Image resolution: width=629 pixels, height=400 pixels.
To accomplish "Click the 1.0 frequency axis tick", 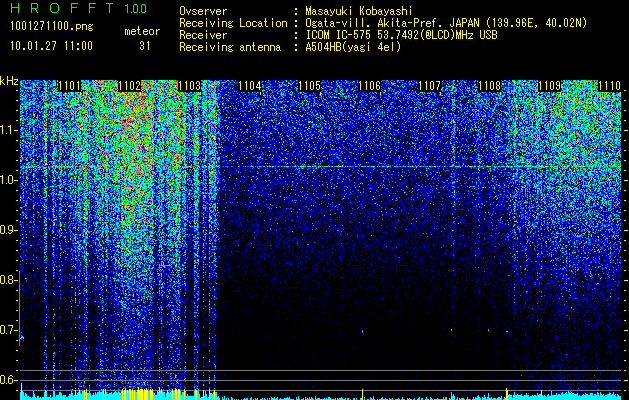I will [8, 181].
